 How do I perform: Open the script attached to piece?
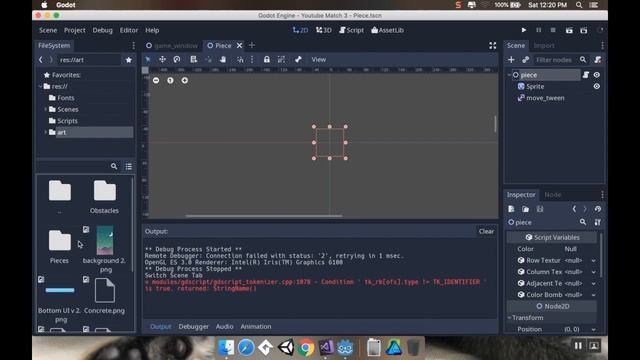(586, 75)
